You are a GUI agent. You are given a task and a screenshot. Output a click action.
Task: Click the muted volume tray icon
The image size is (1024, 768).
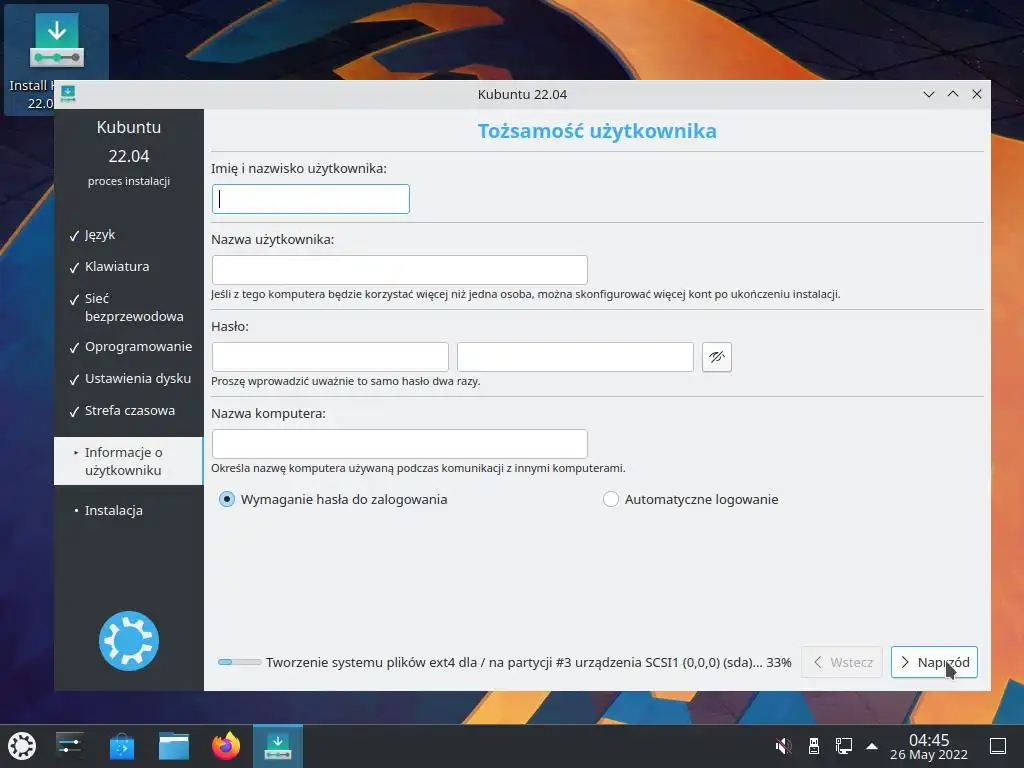783,746
